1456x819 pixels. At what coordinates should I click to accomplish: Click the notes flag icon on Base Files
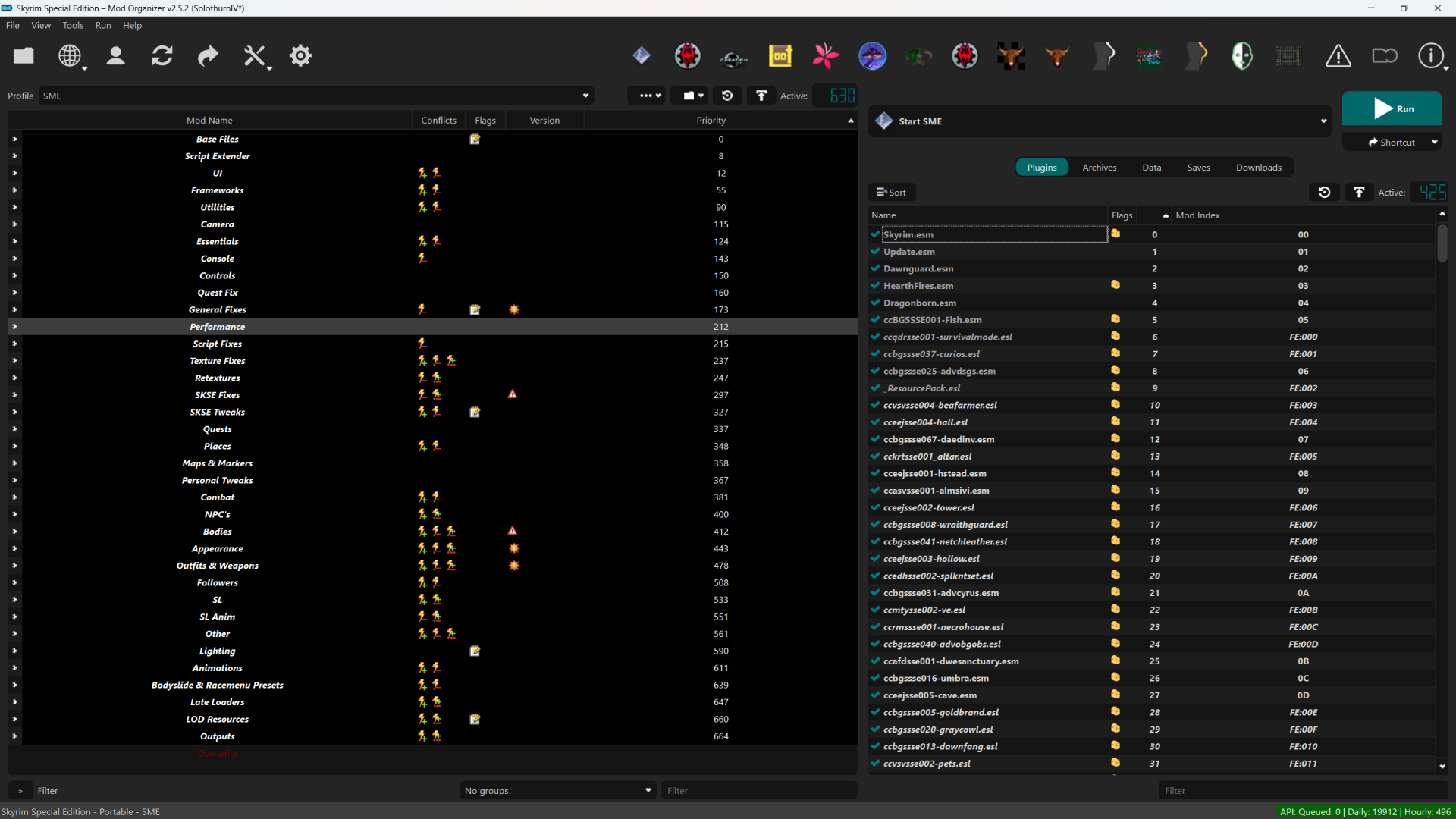[475, 139]
